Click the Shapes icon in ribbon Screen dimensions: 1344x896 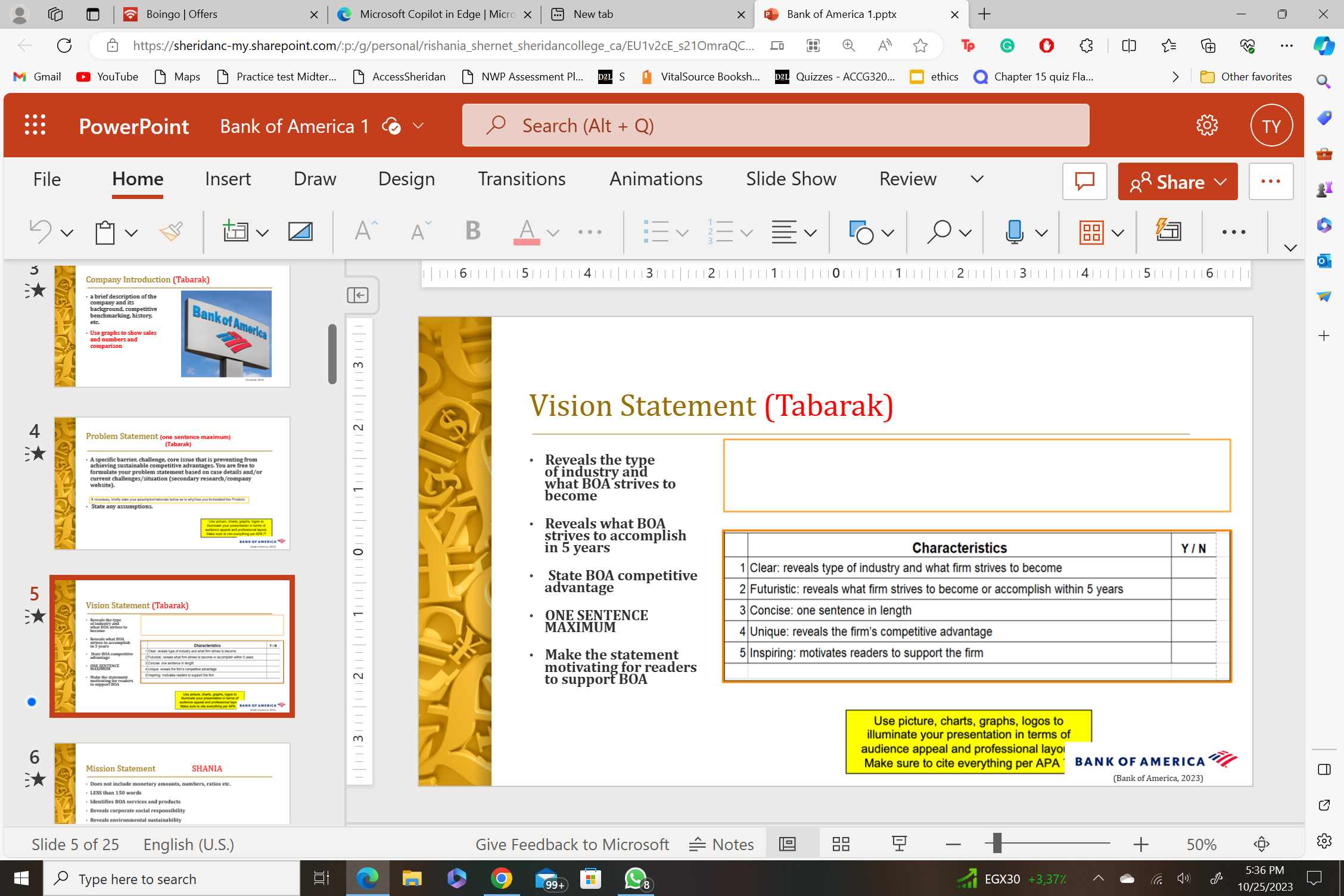pos(861,232)
